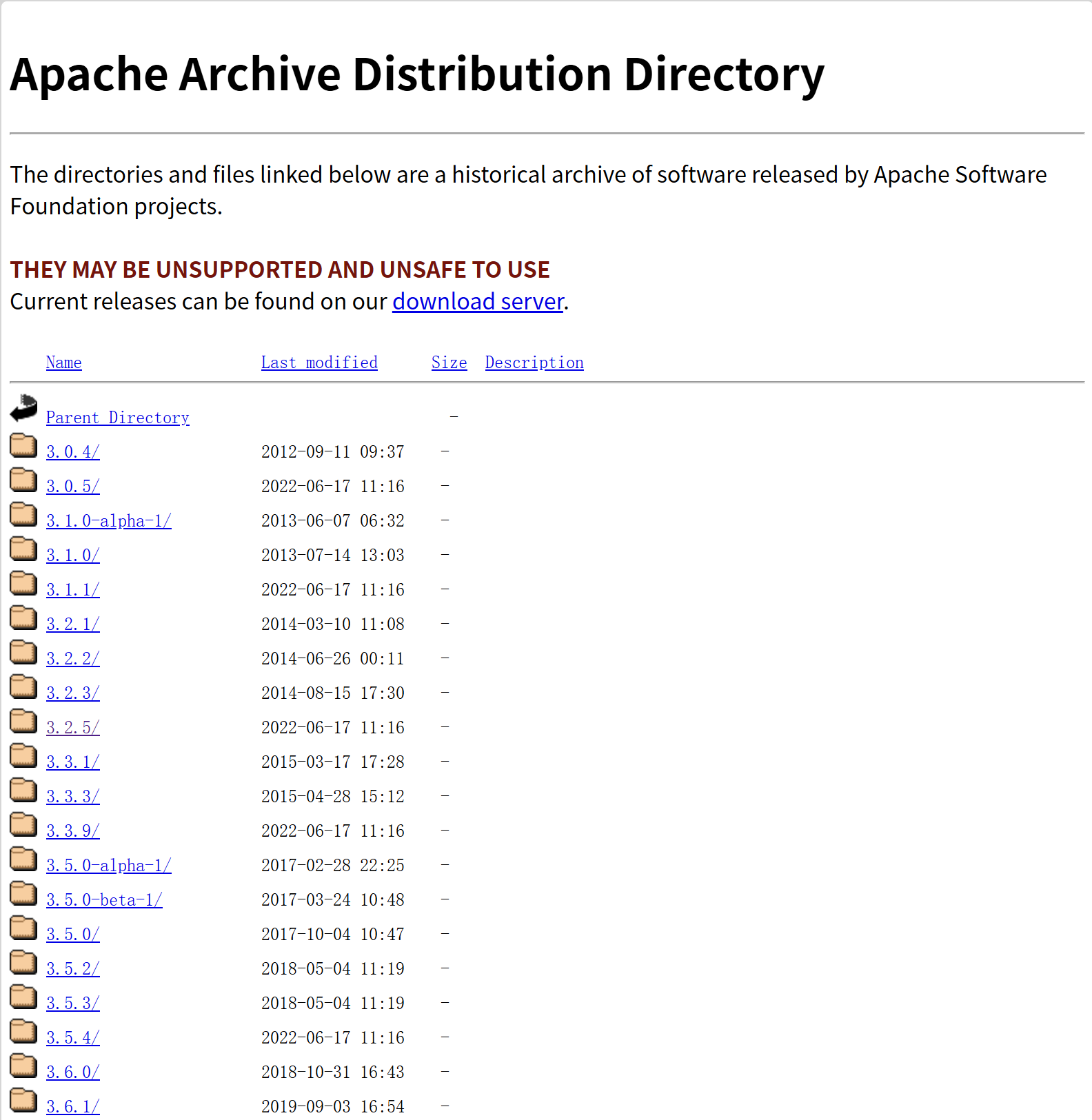Screen dimensions: 1092x1120
Task: Open the 3.0.4/ directory link
Action: 73,452
